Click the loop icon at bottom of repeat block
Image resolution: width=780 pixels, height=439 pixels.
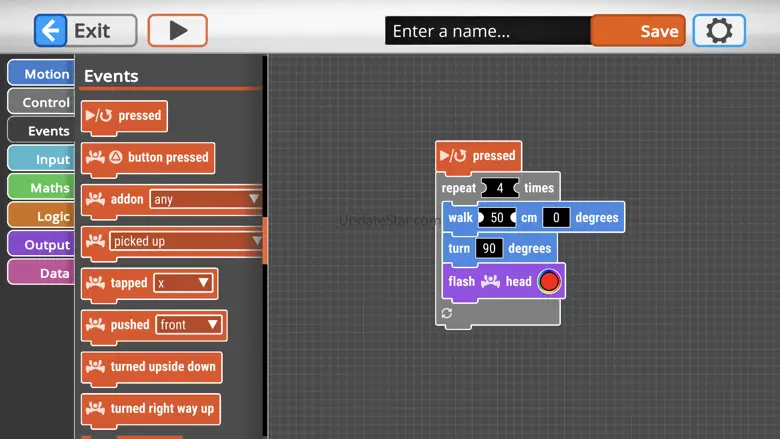447,313
